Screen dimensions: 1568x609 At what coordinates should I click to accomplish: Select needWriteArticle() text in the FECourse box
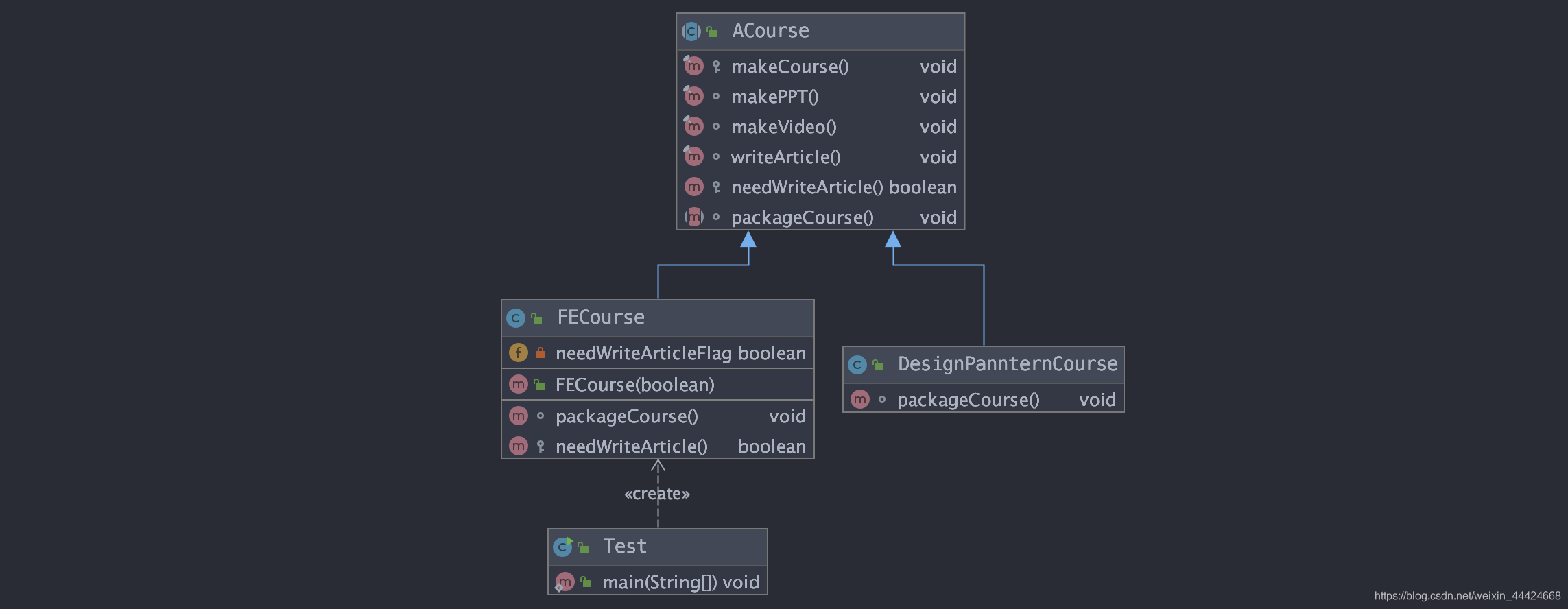632,446
